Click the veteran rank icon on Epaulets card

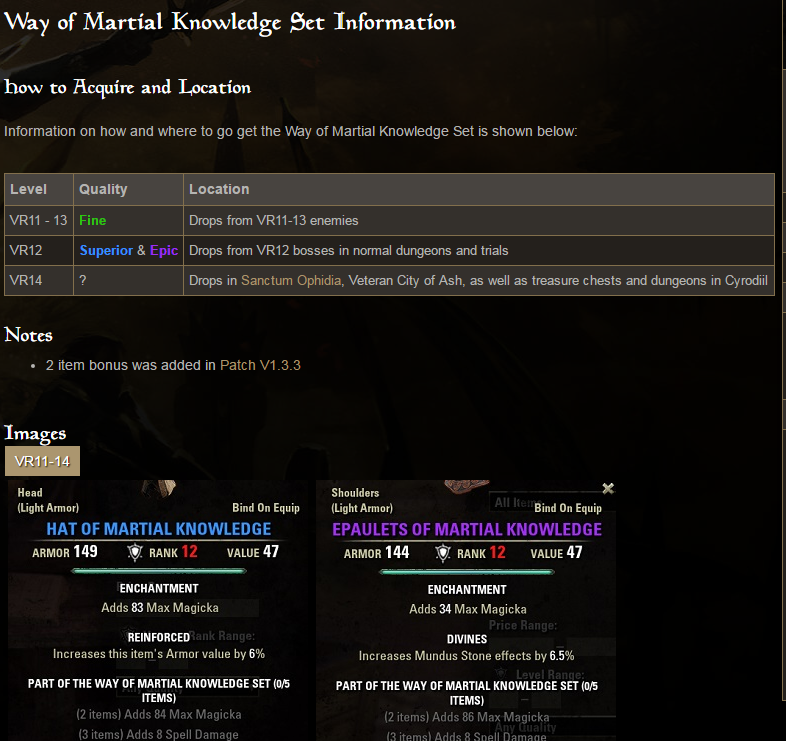coord(445,553)
